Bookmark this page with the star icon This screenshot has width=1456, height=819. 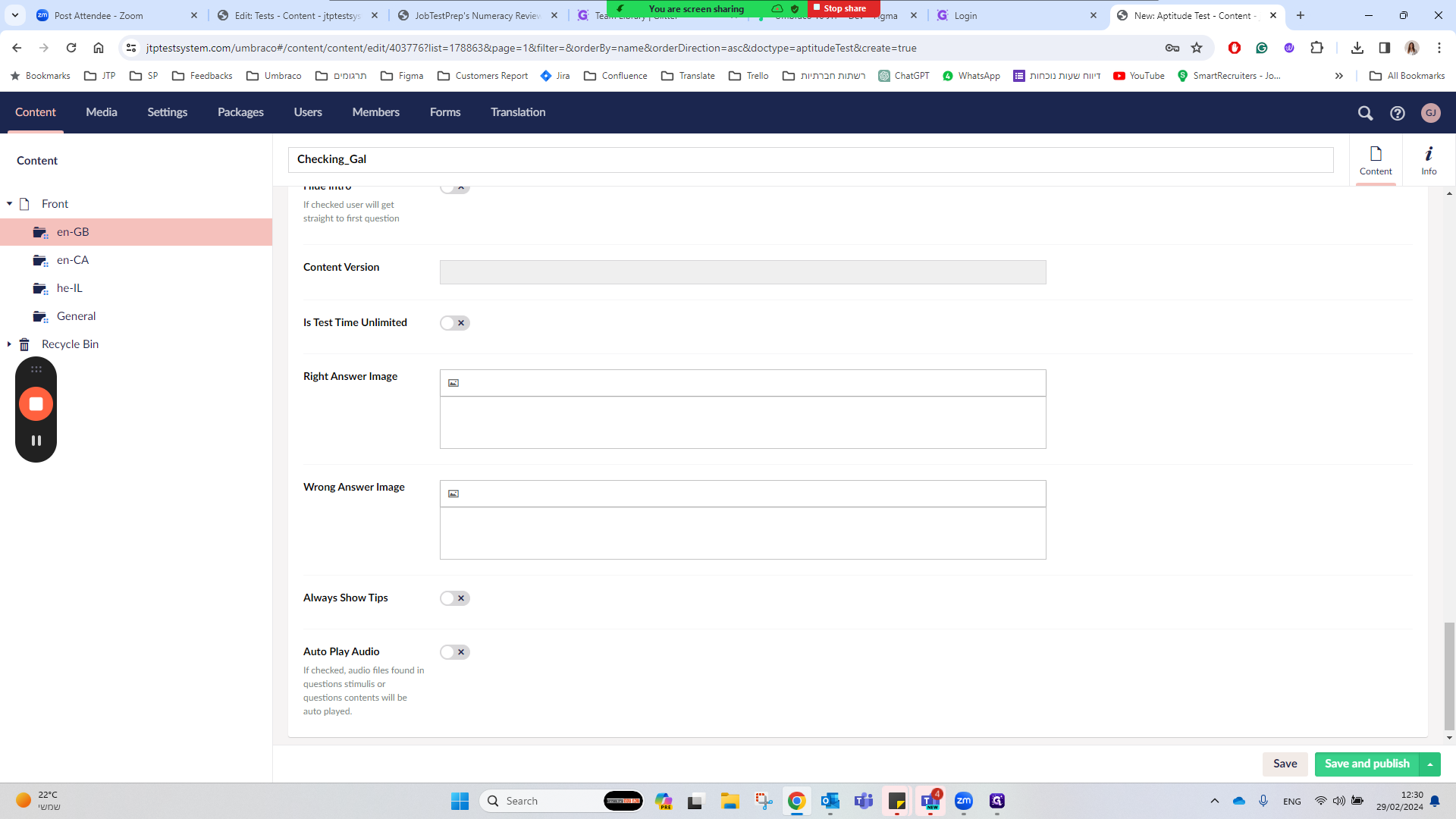point(1197,48)
